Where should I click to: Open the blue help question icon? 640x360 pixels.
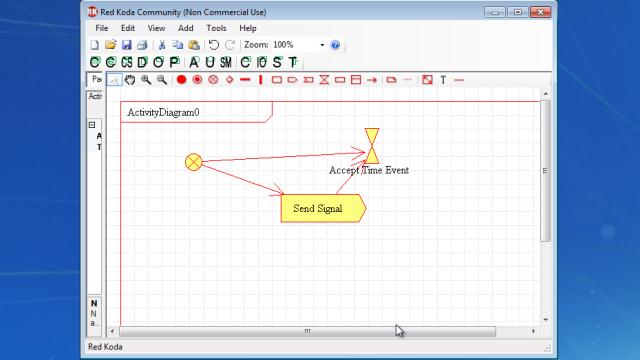[x=335, y=45]
